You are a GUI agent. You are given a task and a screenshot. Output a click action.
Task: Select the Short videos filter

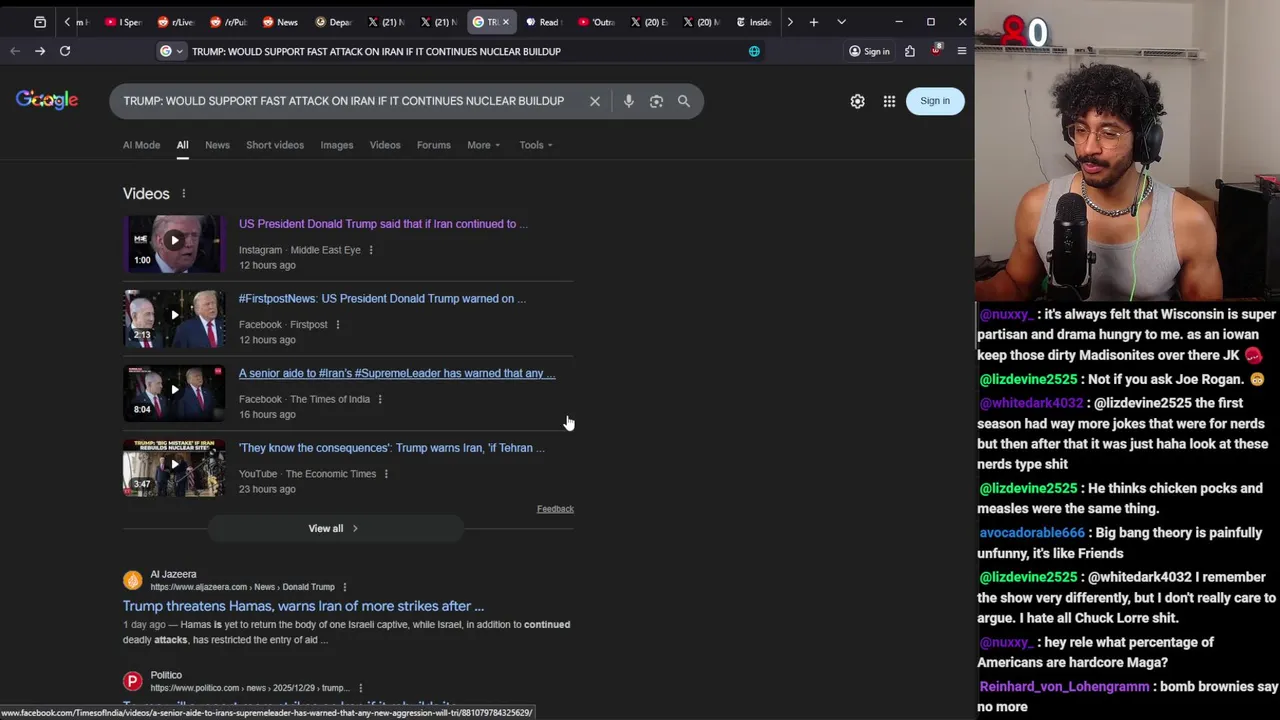275,145
